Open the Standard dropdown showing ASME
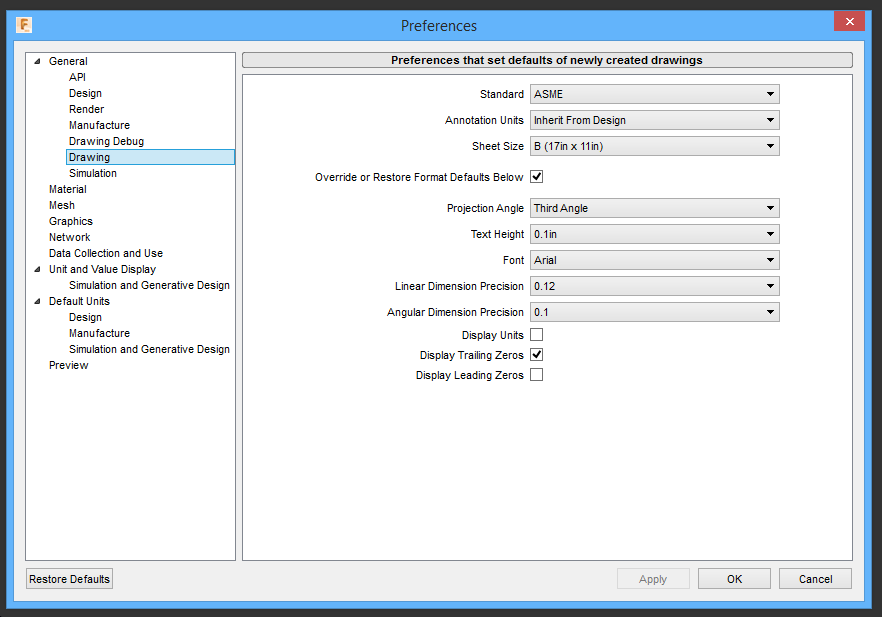The height and width of the screenshot is (617, 882). [655, 94]
